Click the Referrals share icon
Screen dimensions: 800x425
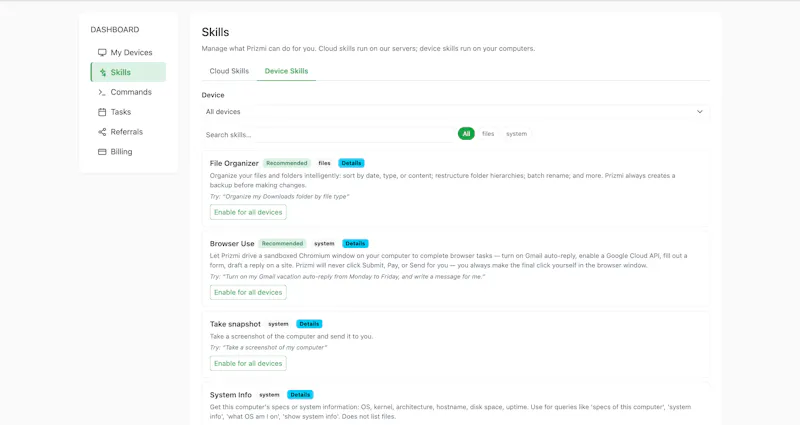[102, 132]
